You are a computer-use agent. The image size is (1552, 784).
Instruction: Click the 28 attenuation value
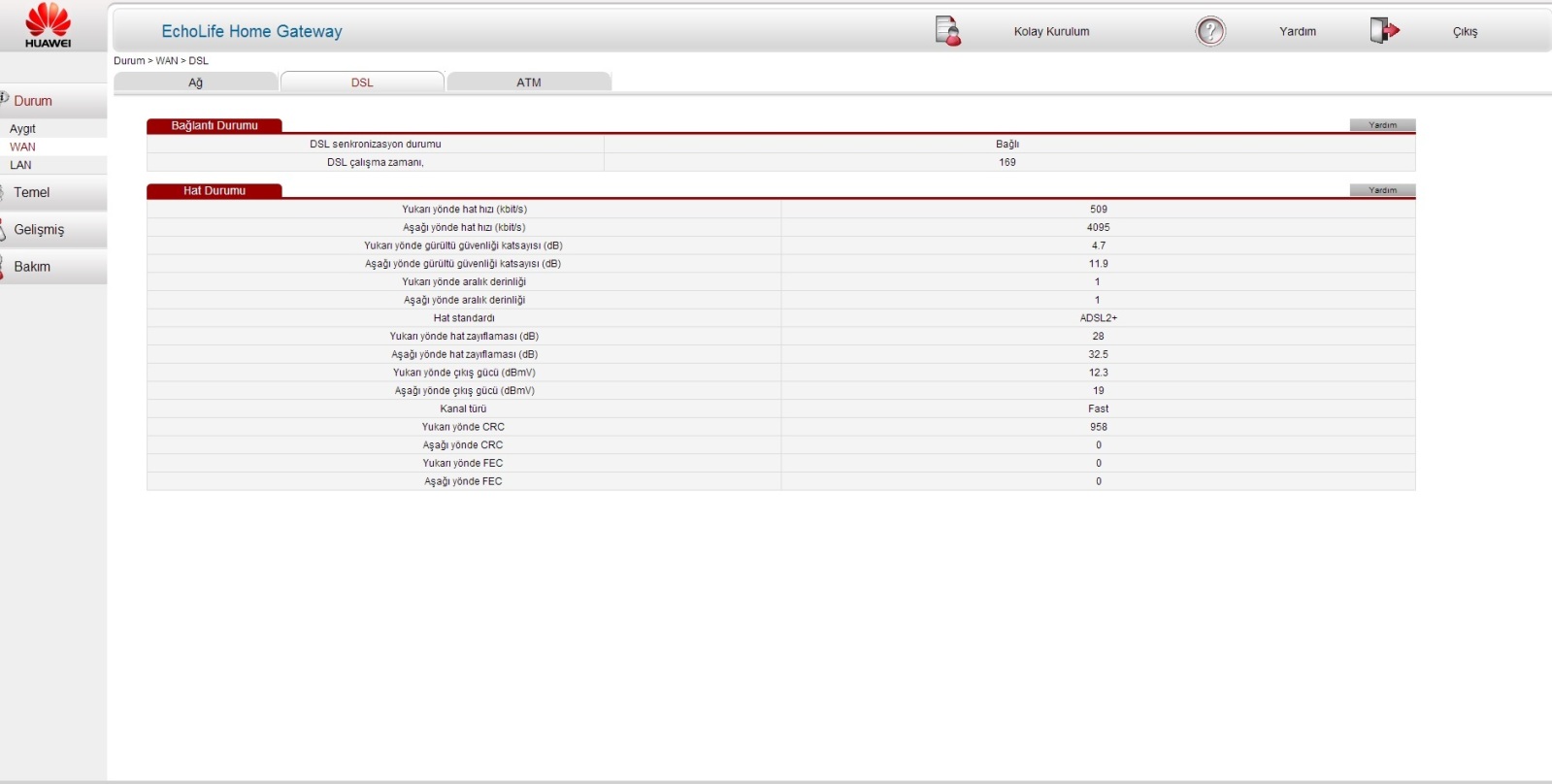[x=1099, y=336]
